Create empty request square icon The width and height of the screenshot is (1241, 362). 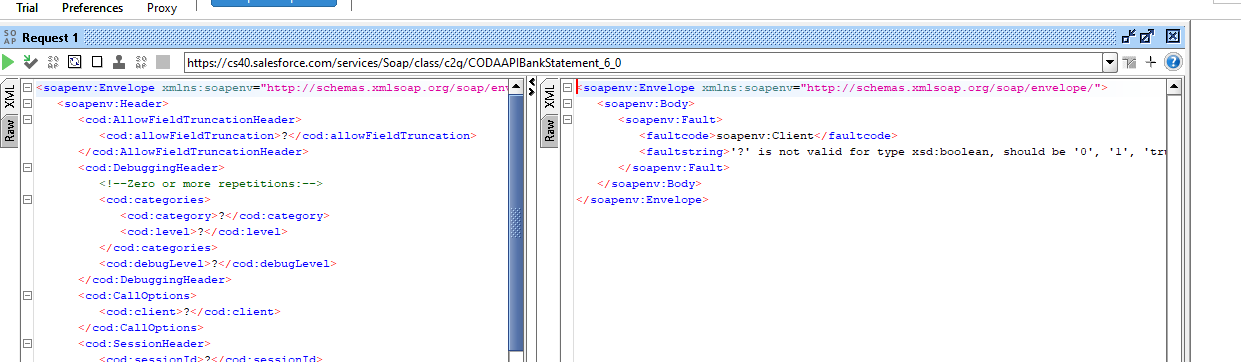tap(97, 62)
